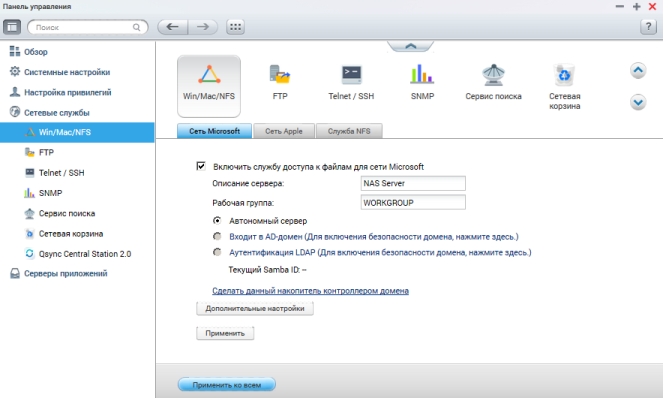The image size is (663, 398).
Task: Minimize the Панель управления window
Action: pyautogui.click(x=620, y=6)
